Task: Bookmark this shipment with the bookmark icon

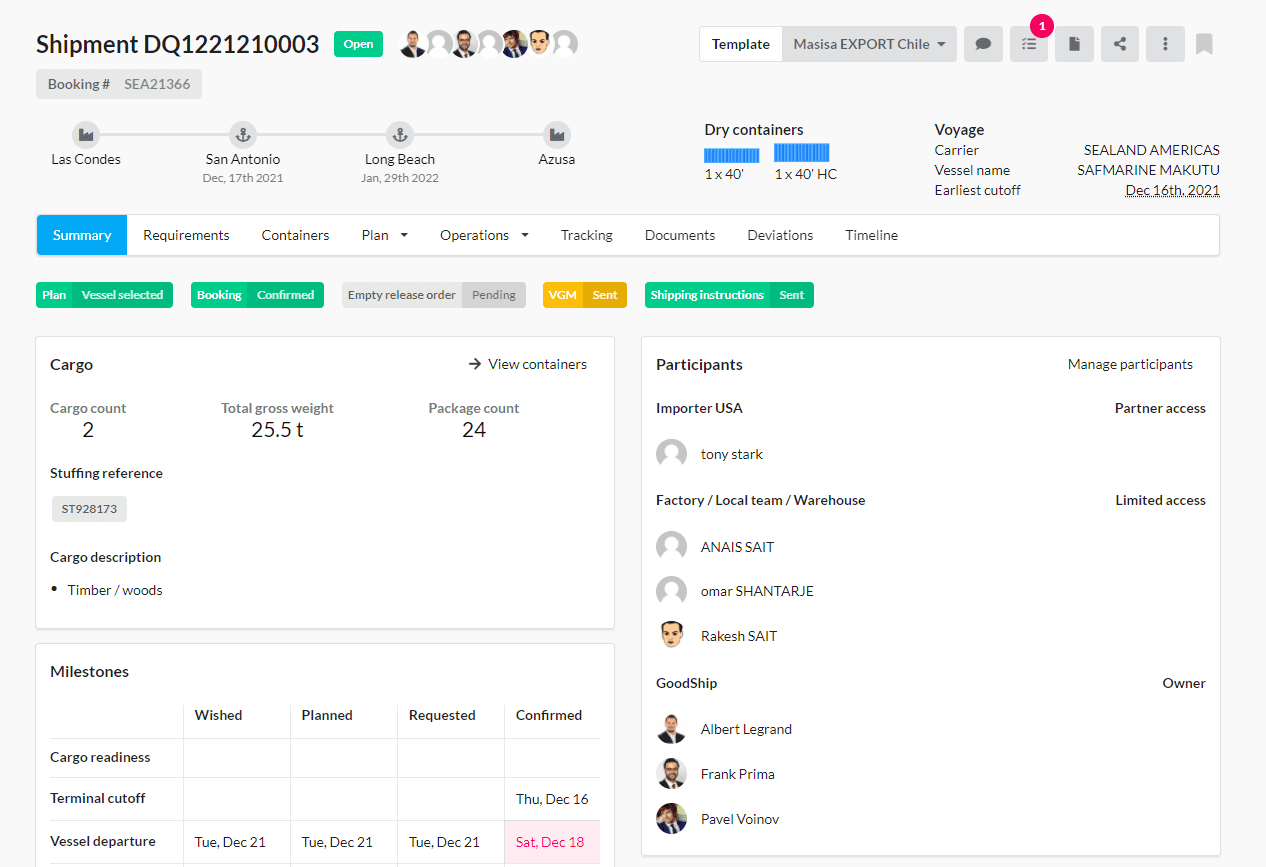Action: point(1204,44)
